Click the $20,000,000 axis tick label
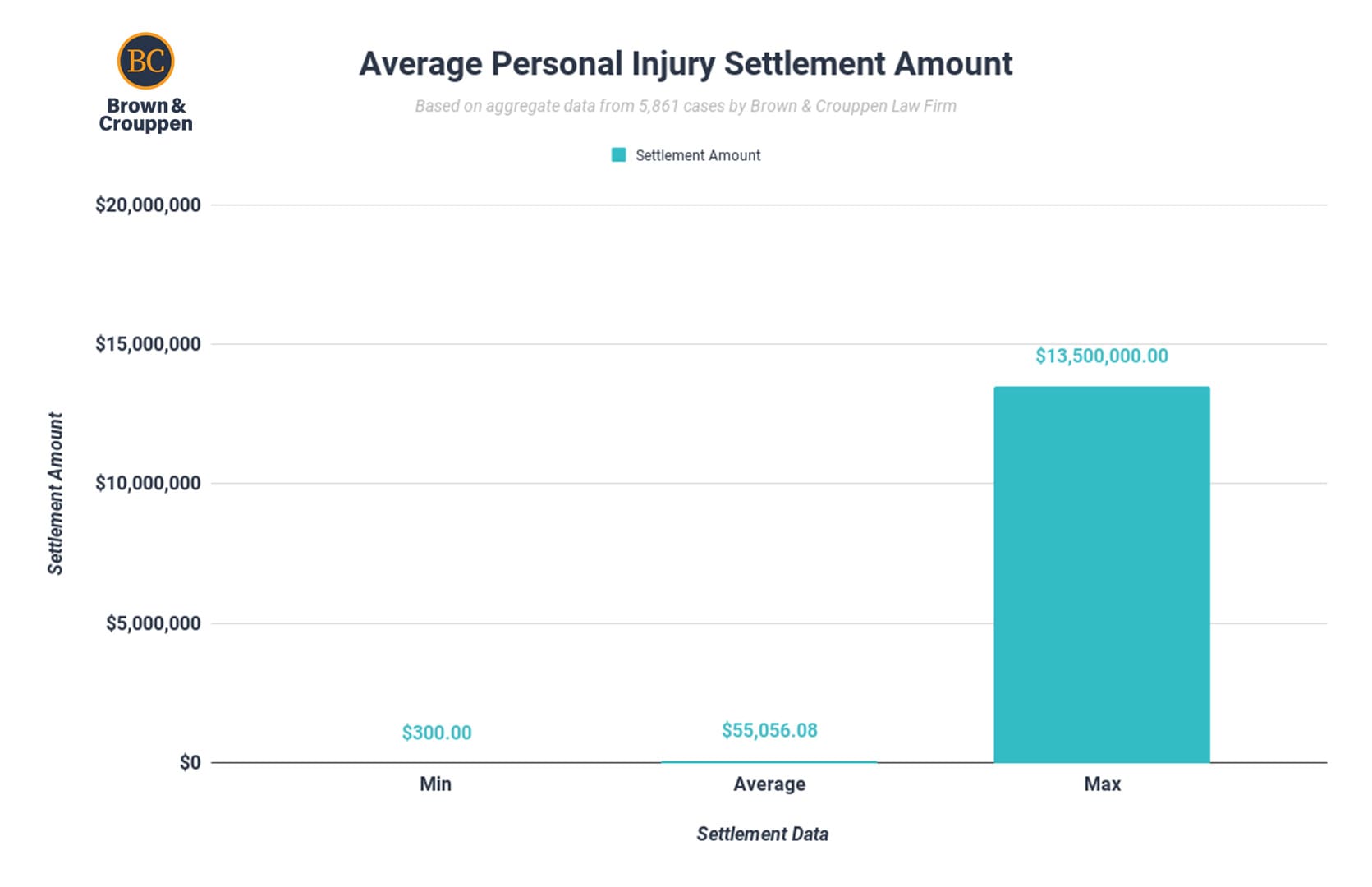This screenshot has width=1372, height=887. 148,205
